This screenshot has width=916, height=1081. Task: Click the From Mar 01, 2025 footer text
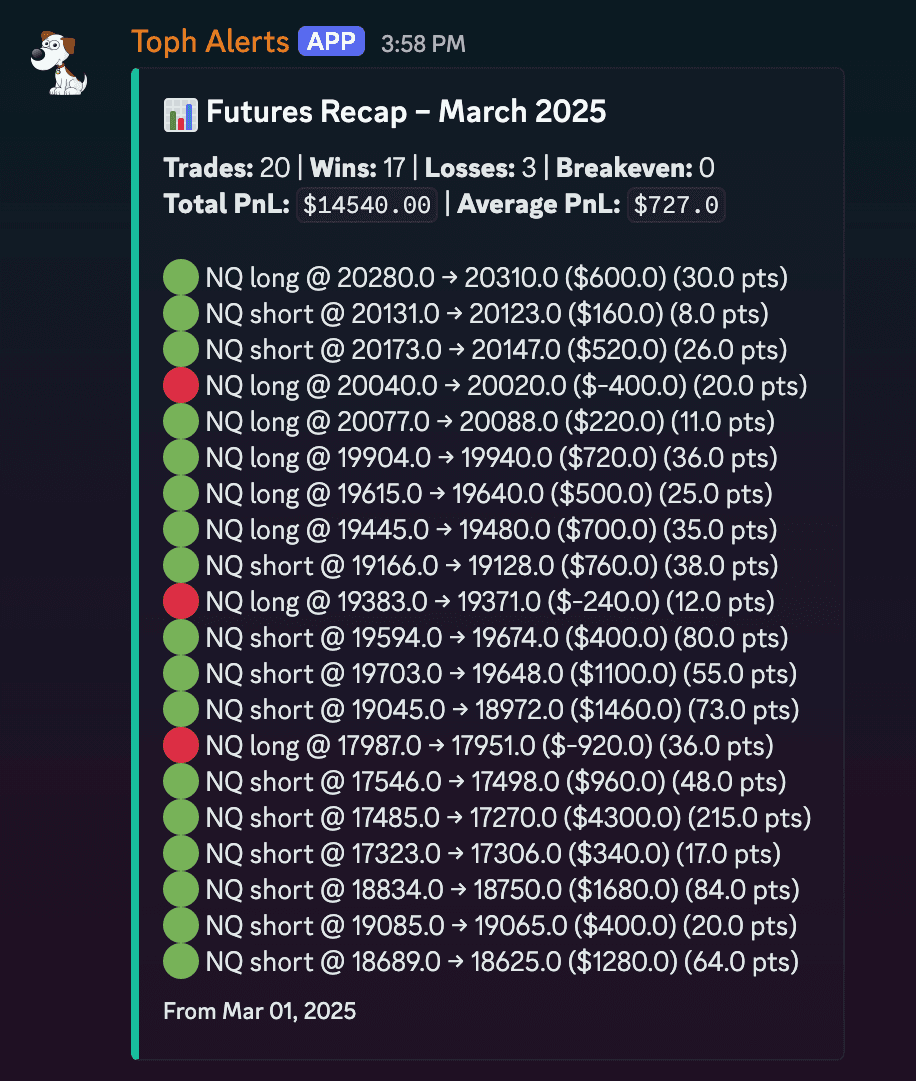point(259,1011)
